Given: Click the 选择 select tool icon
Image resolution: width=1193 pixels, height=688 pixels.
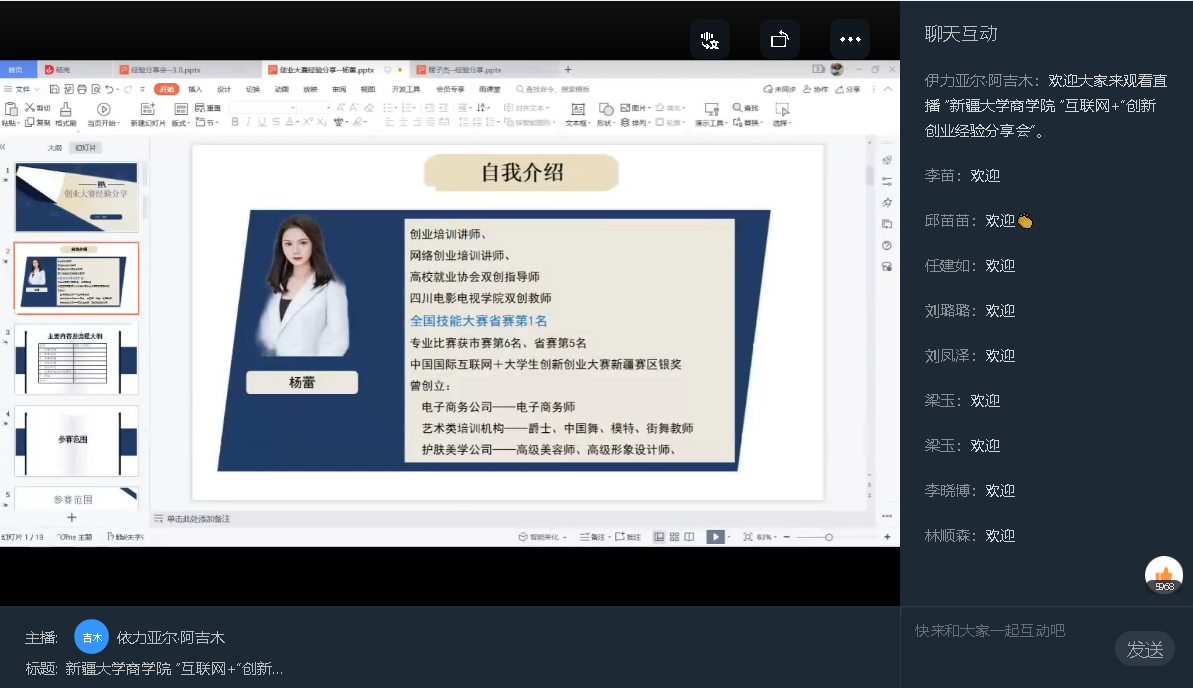Looking at the screenshot, I should 781,110.
